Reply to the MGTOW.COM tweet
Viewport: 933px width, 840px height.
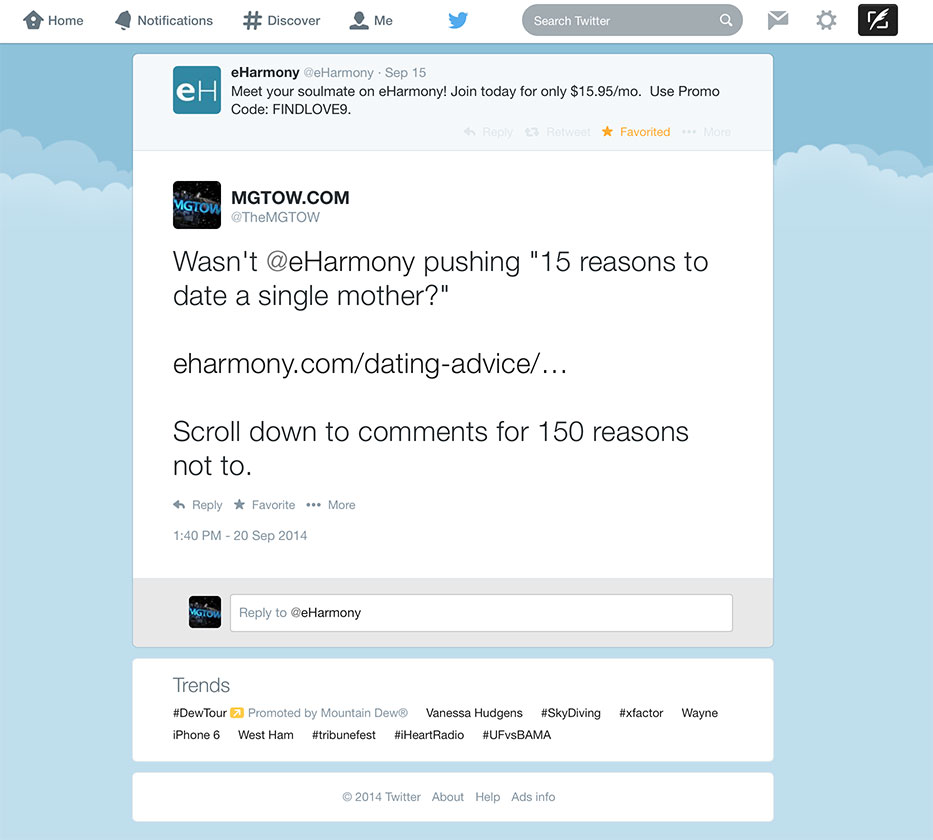click(x=198, y=505)
